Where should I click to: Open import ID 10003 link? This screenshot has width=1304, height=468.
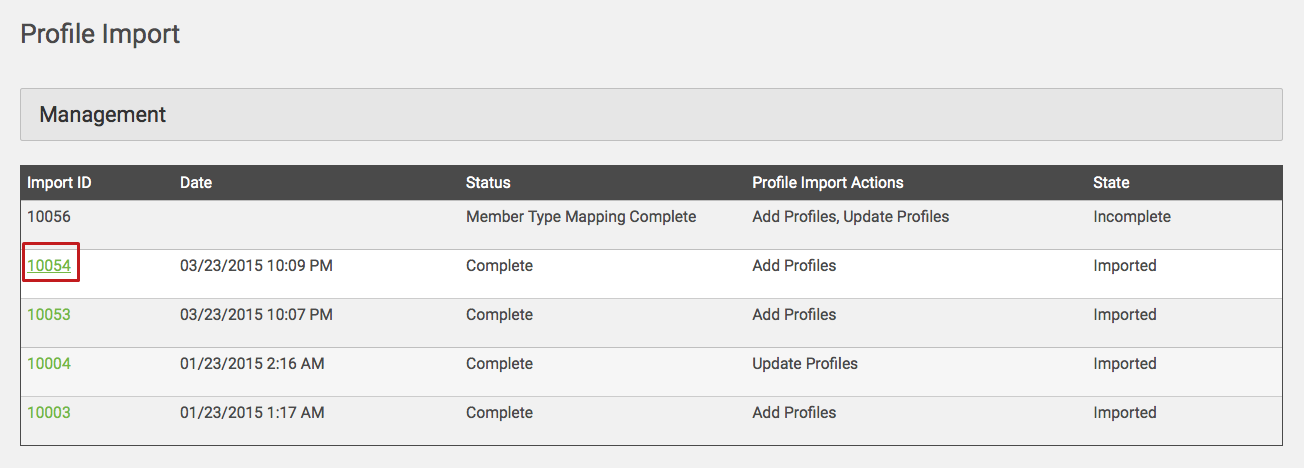(48, 413)
